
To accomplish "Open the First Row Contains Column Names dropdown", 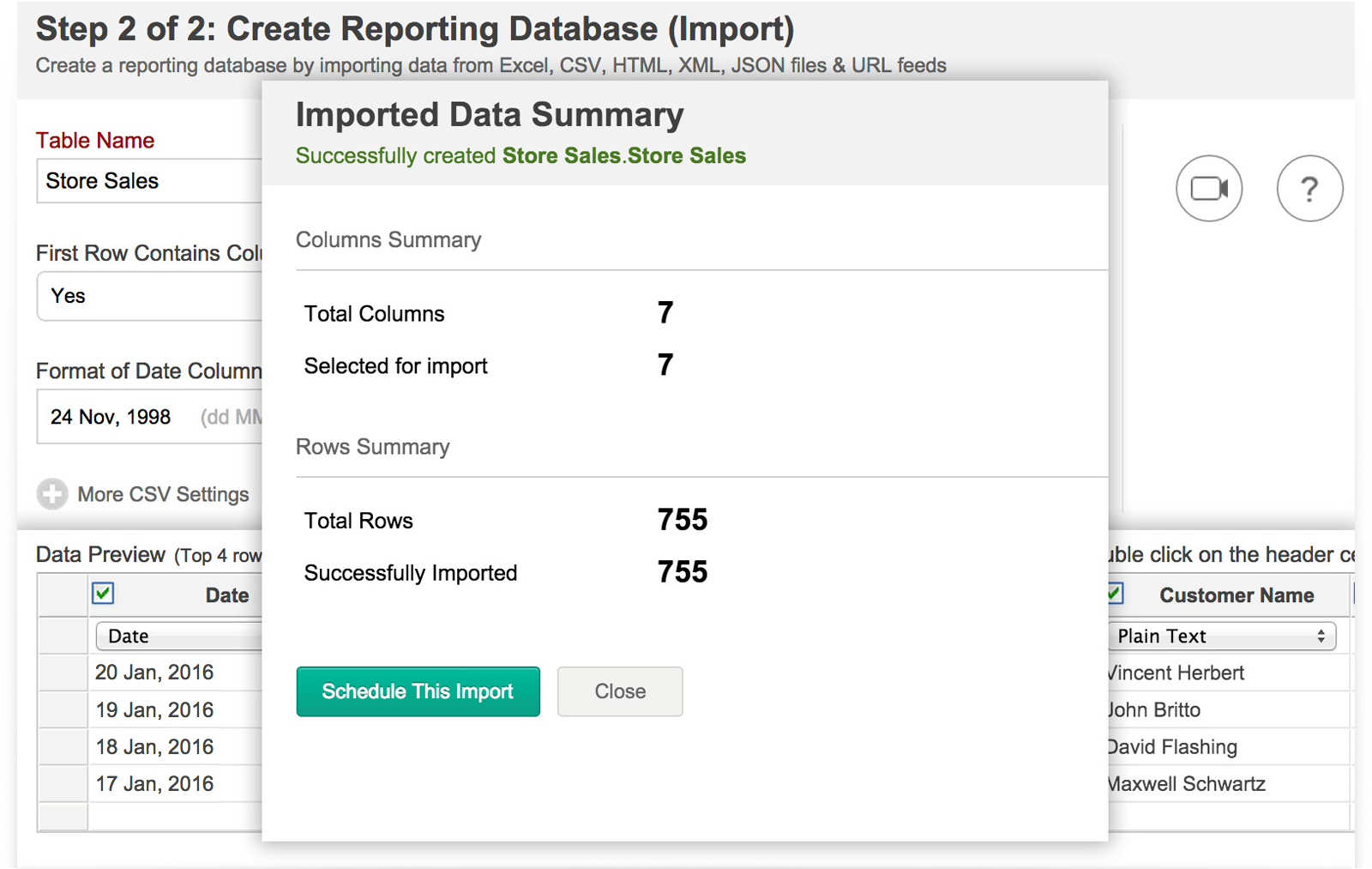I will click(x=149, y=297).
